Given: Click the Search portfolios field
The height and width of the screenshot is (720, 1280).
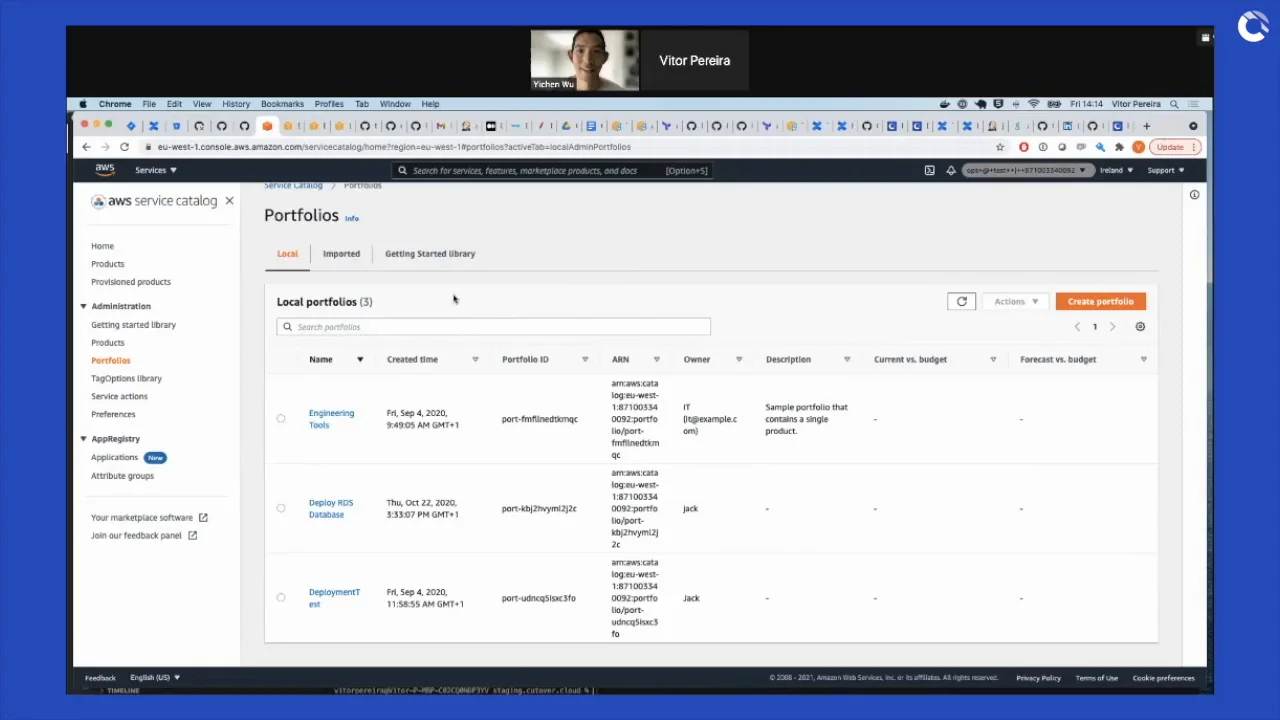Looking at the screenshot, I should tap(494, 327).
